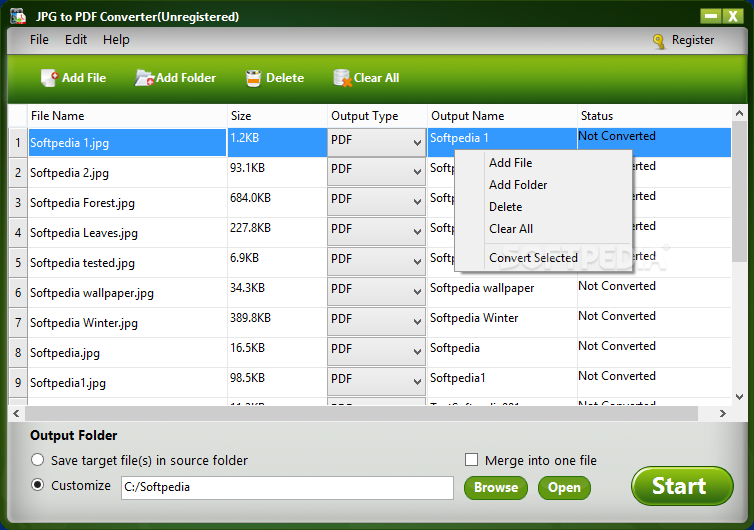754x530 pixels.
Task: Open Output Type dropdown for Softpedia Leaves.jpg
Action: [x=376, y=231]
